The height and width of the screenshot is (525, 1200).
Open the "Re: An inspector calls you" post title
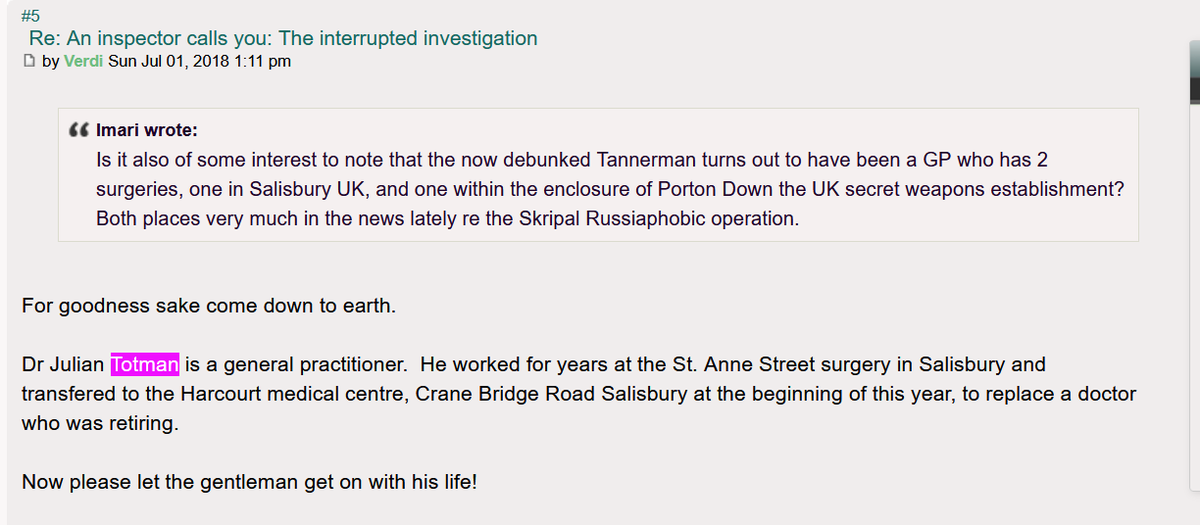[284, 39]
